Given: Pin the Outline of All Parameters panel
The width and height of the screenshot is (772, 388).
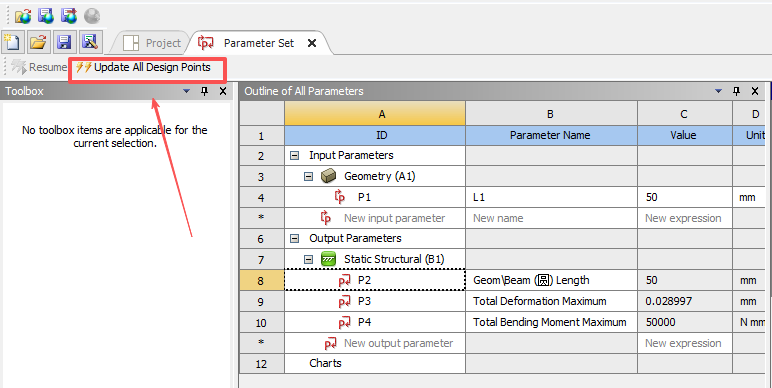Looking at the screenshot, I should 737,91.
